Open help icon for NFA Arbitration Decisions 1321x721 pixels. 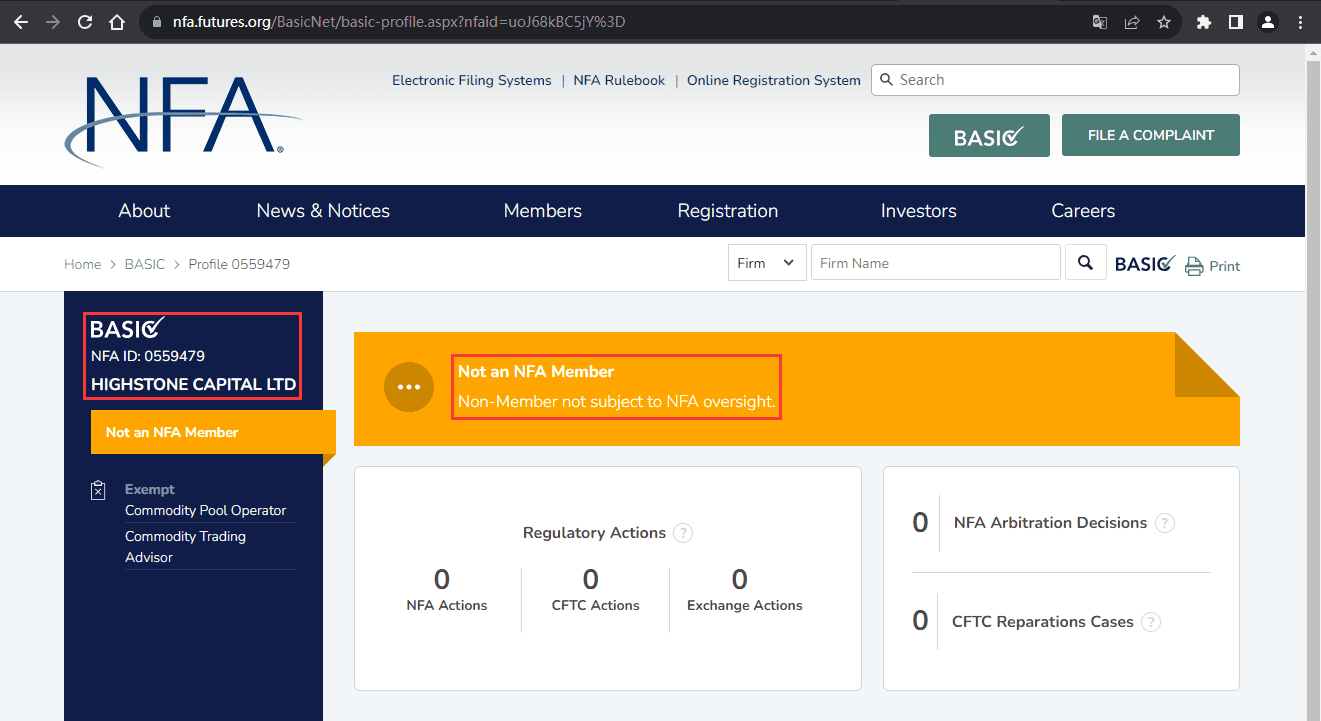coord(1165,523)
